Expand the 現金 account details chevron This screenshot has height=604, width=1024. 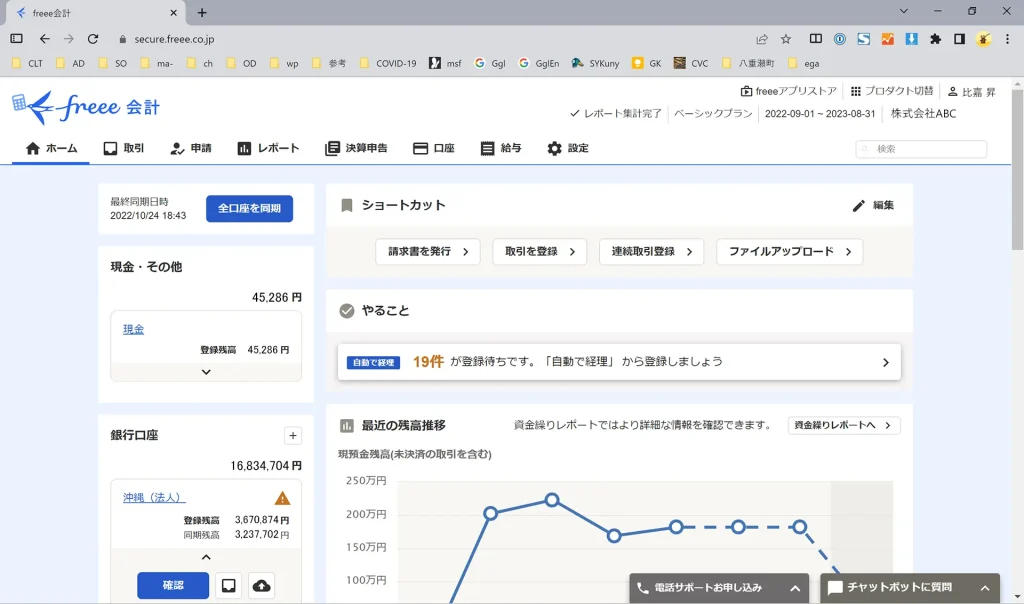point(206,372)
